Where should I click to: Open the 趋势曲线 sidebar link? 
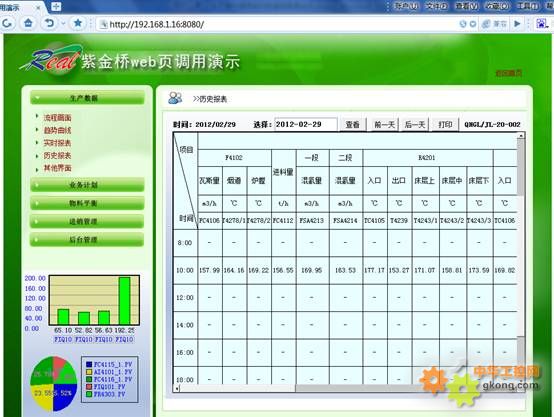[x=57, y=130]
